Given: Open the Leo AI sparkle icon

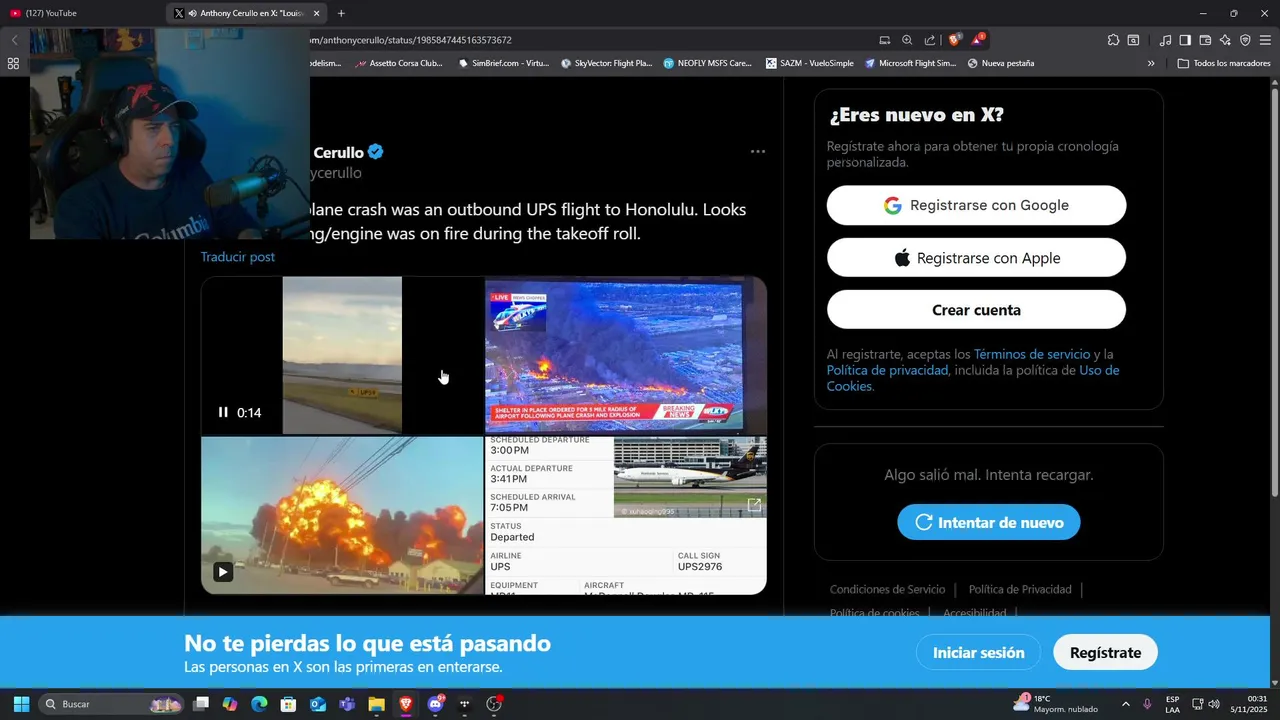Looking at the screenshot, I should [x=1225, y=40].
